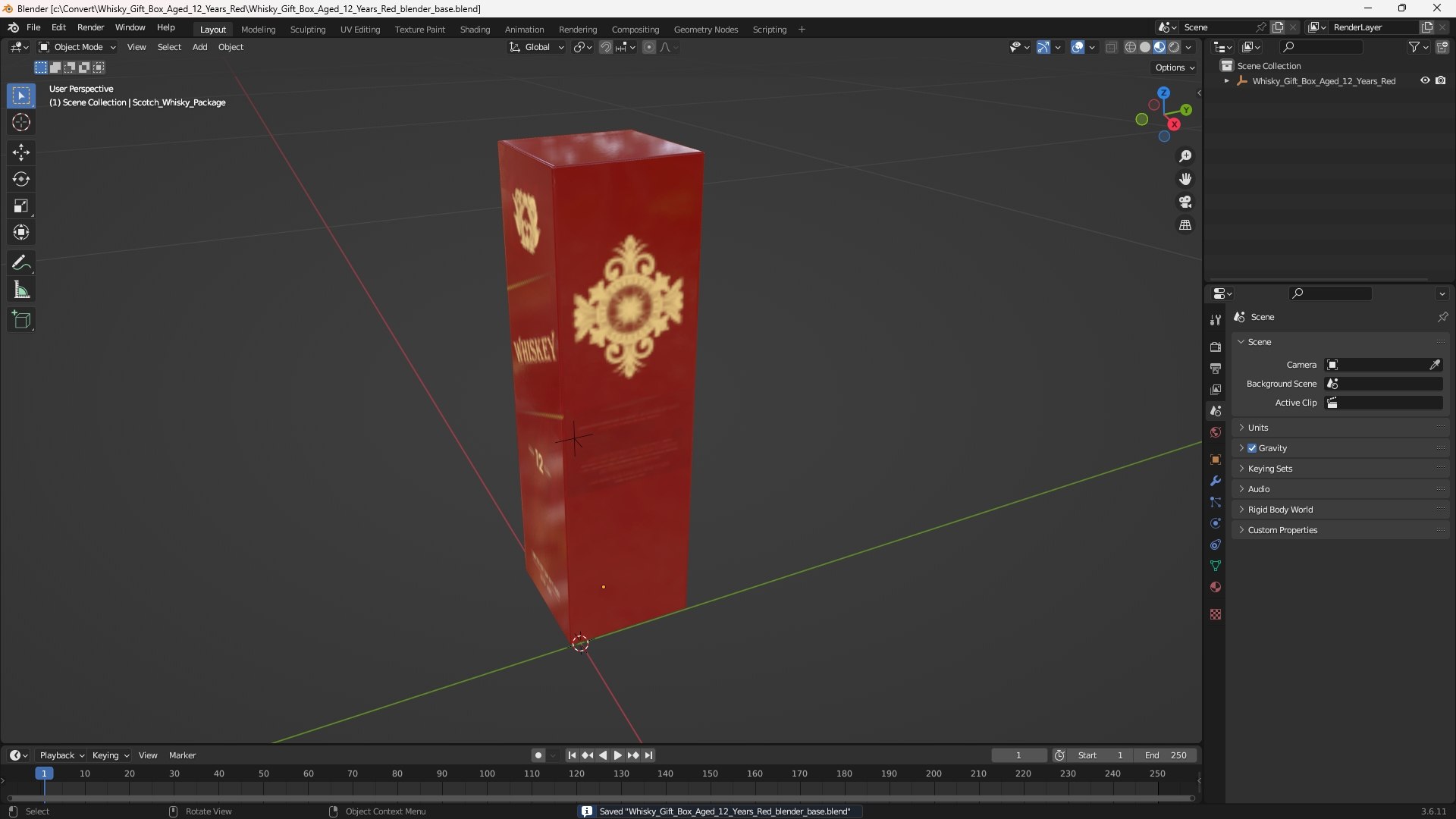
Task: Open Playback dropdown in timeline
Action: [61, 755]
